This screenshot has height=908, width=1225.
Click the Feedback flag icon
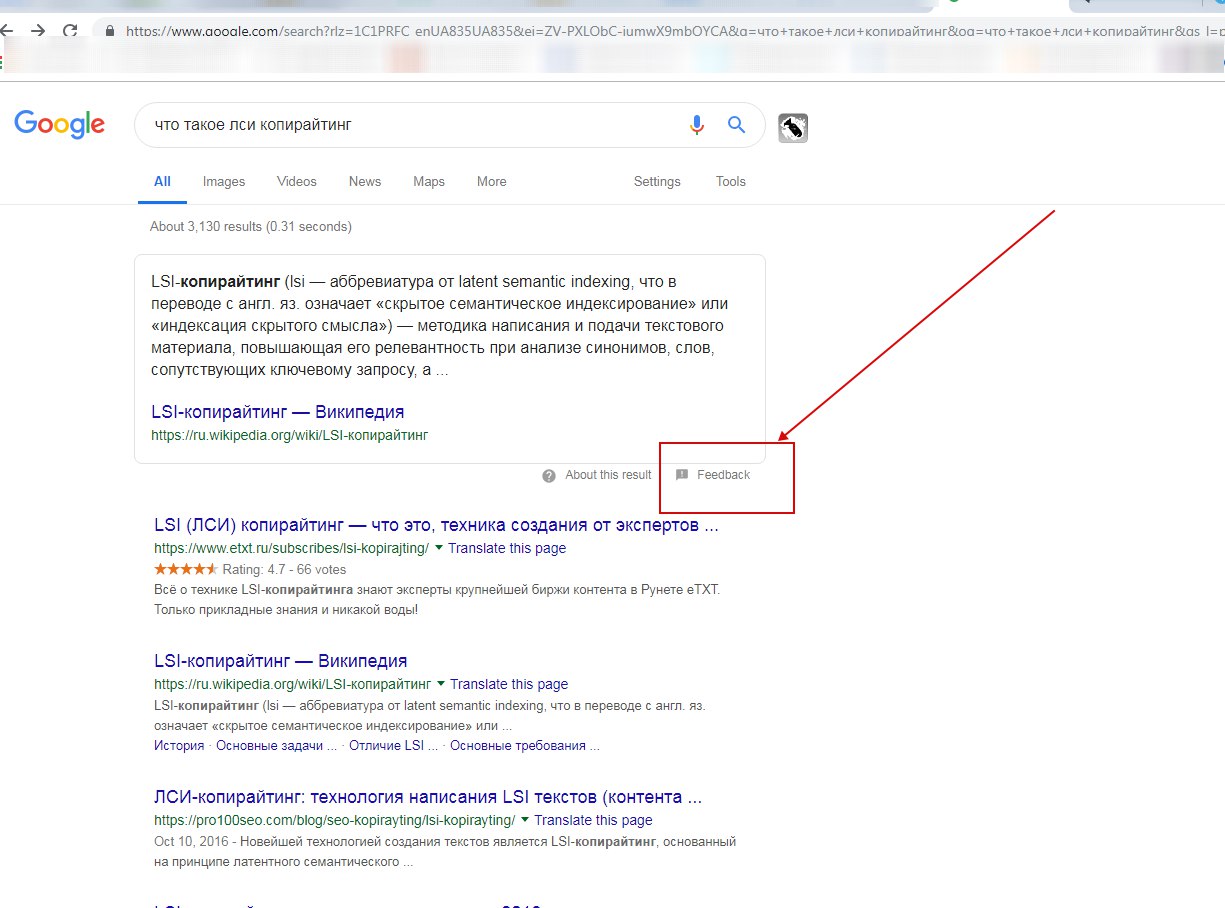[x=683, y=475]
